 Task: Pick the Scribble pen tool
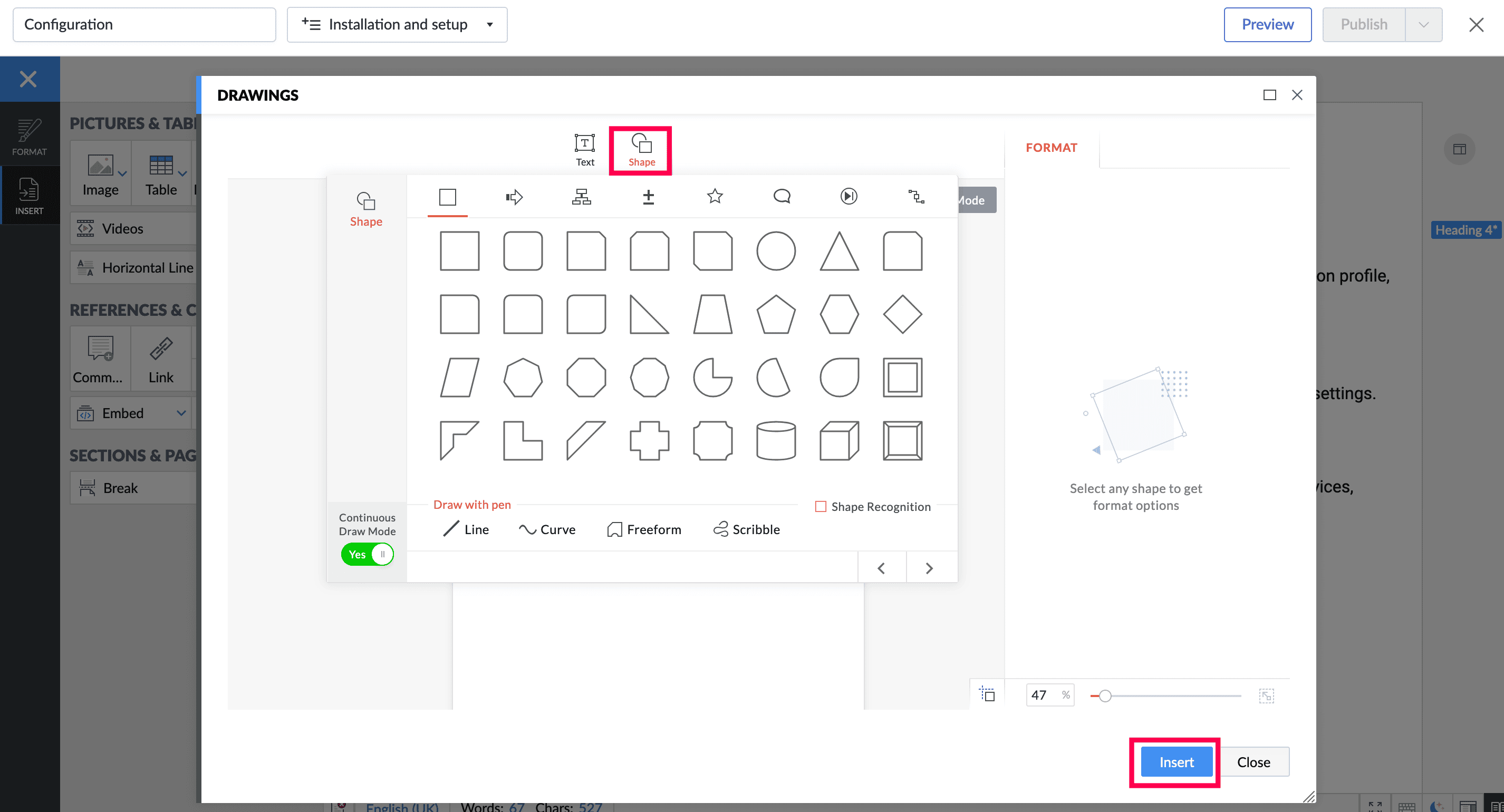click(x=746, y=529)
